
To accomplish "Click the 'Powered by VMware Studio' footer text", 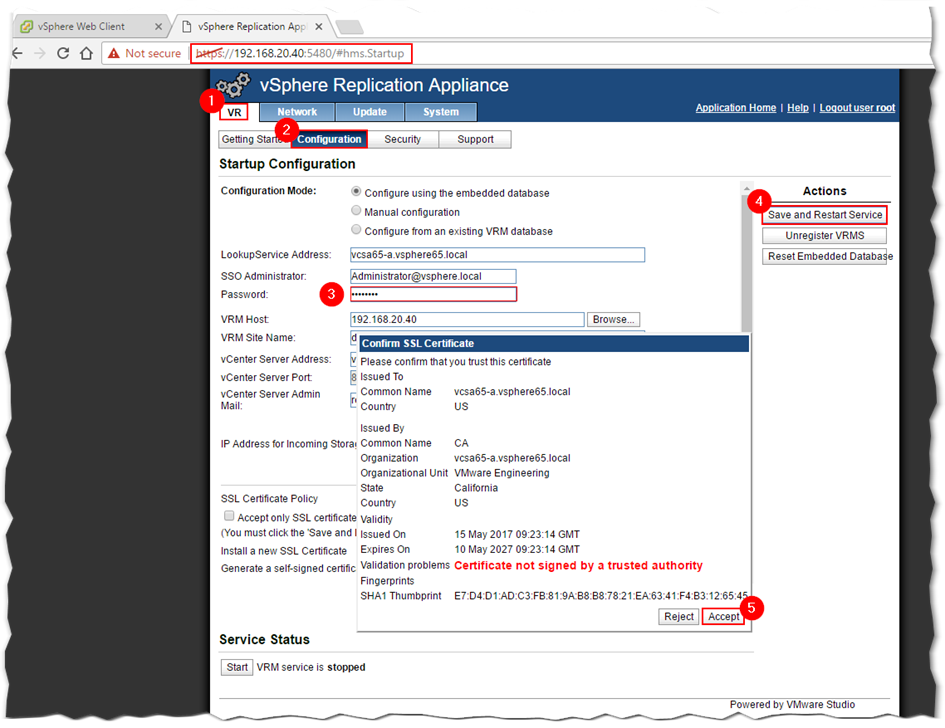I will [x=792, y=704].
